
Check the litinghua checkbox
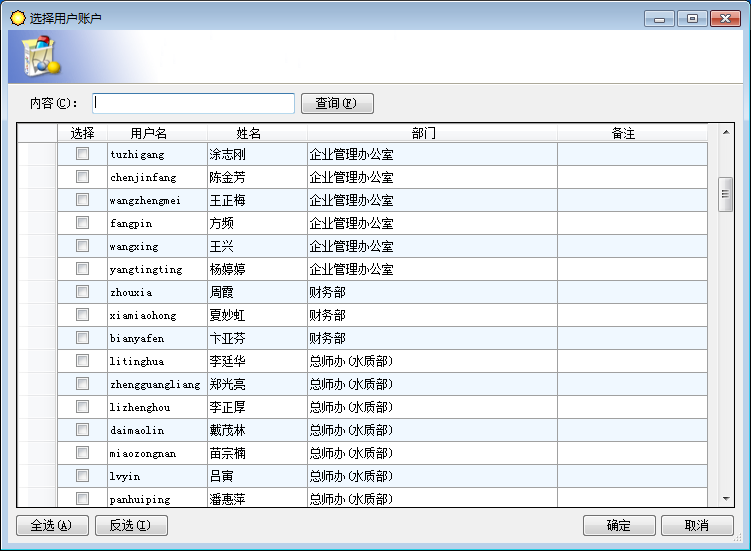tap(82, 361)
